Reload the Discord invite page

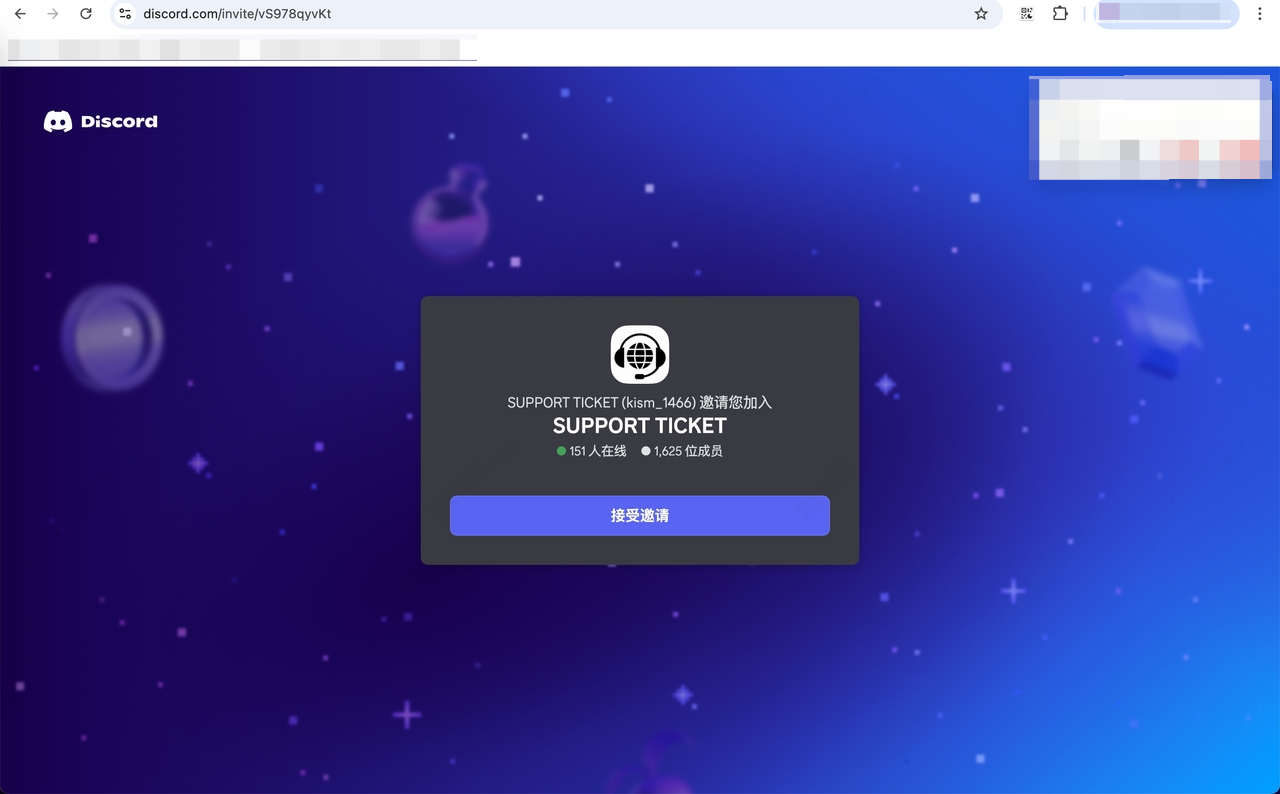click(x=86, y=14)
